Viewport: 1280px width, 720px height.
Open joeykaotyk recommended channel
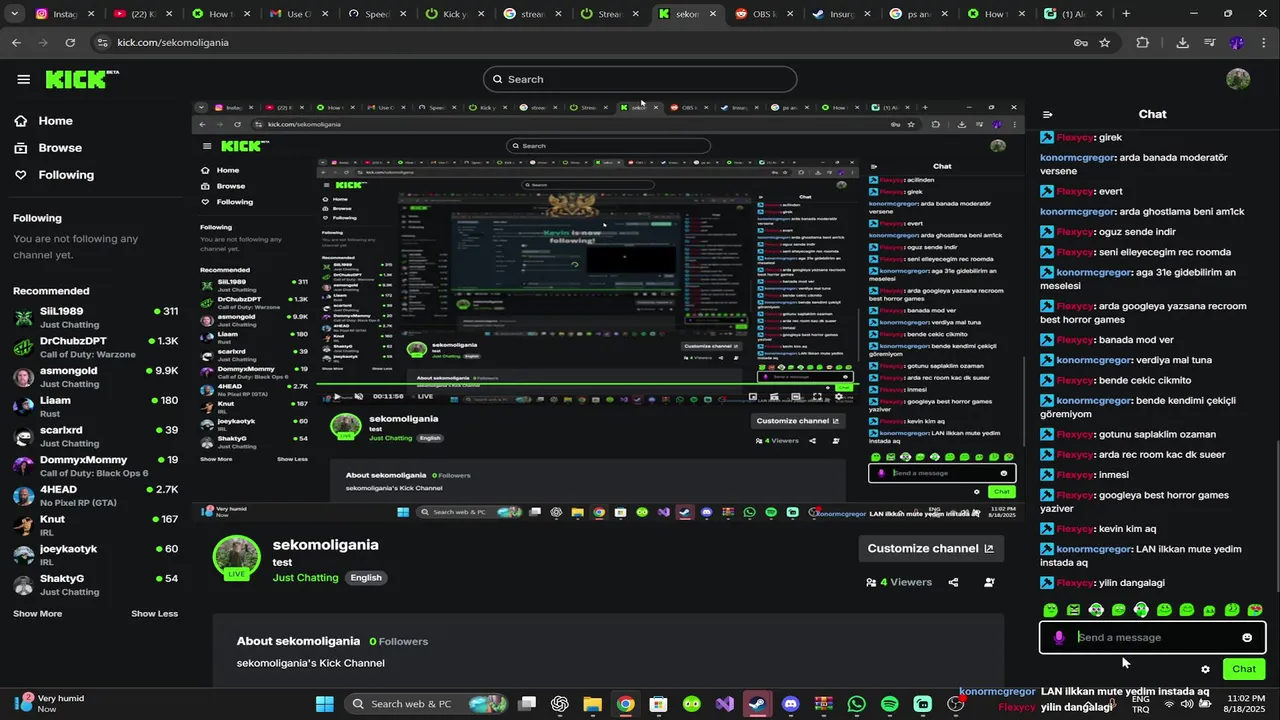click(x=95, y=555)
